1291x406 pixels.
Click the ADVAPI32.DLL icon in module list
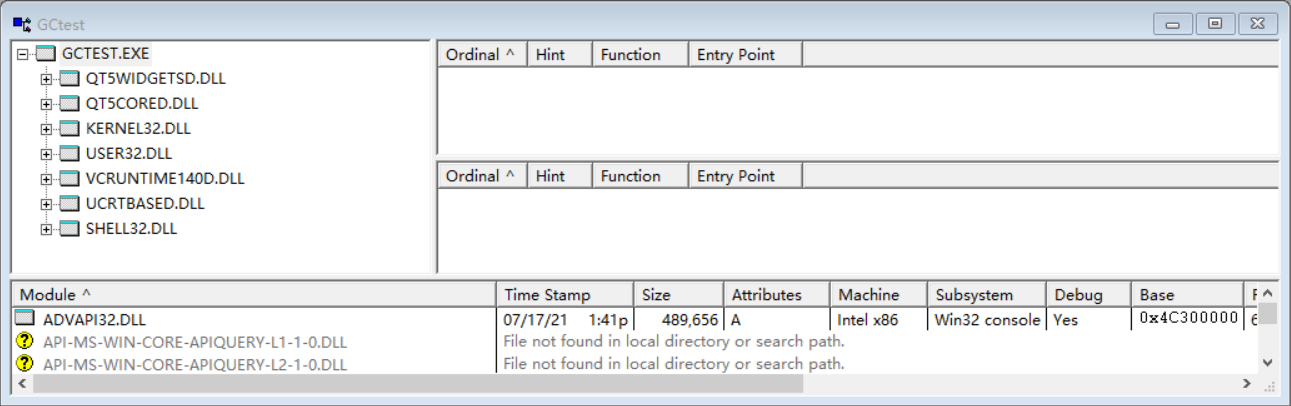point(25,319)
